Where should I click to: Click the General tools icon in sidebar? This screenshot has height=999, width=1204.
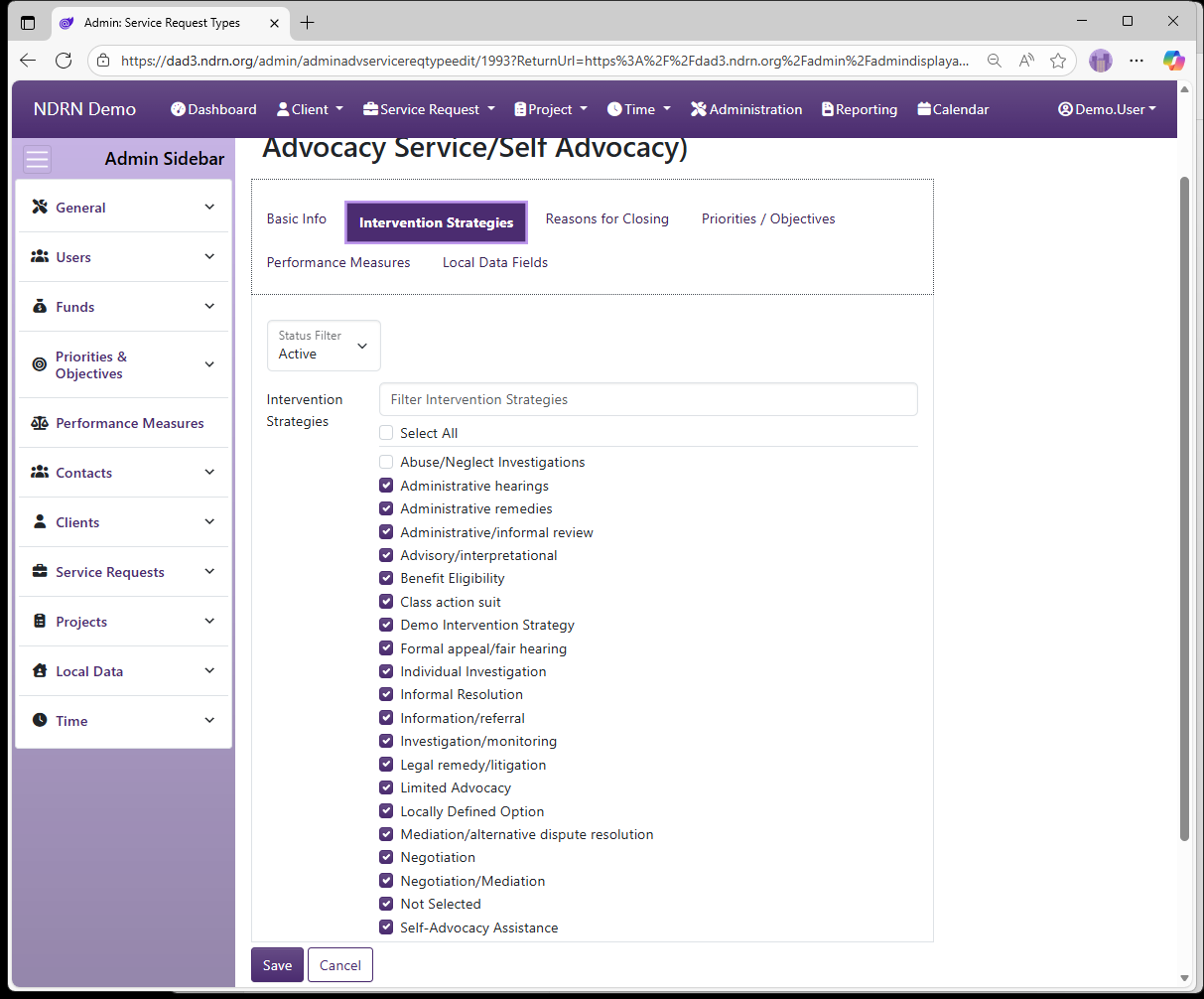40,207
